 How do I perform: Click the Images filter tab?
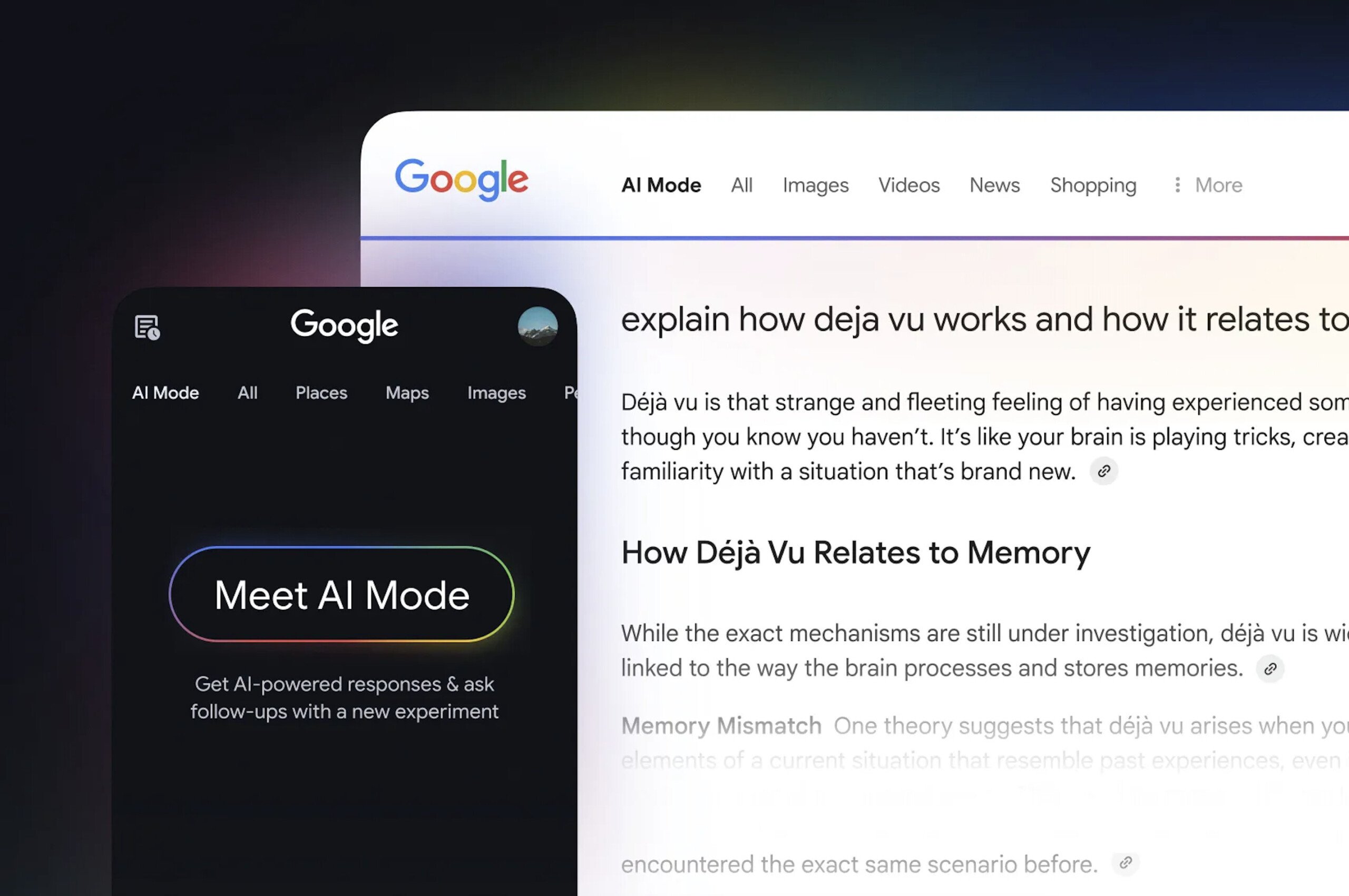click(815, 185)
